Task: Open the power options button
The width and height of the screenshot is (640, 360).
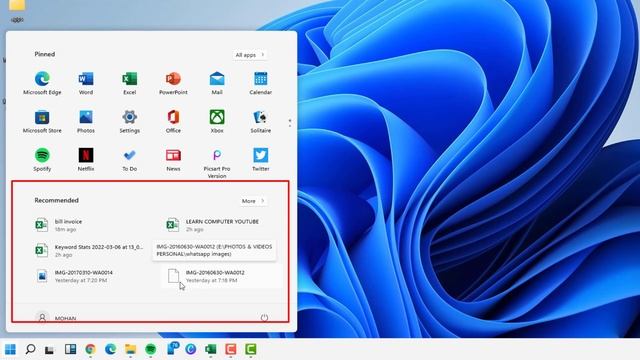Action: [264, 318]
